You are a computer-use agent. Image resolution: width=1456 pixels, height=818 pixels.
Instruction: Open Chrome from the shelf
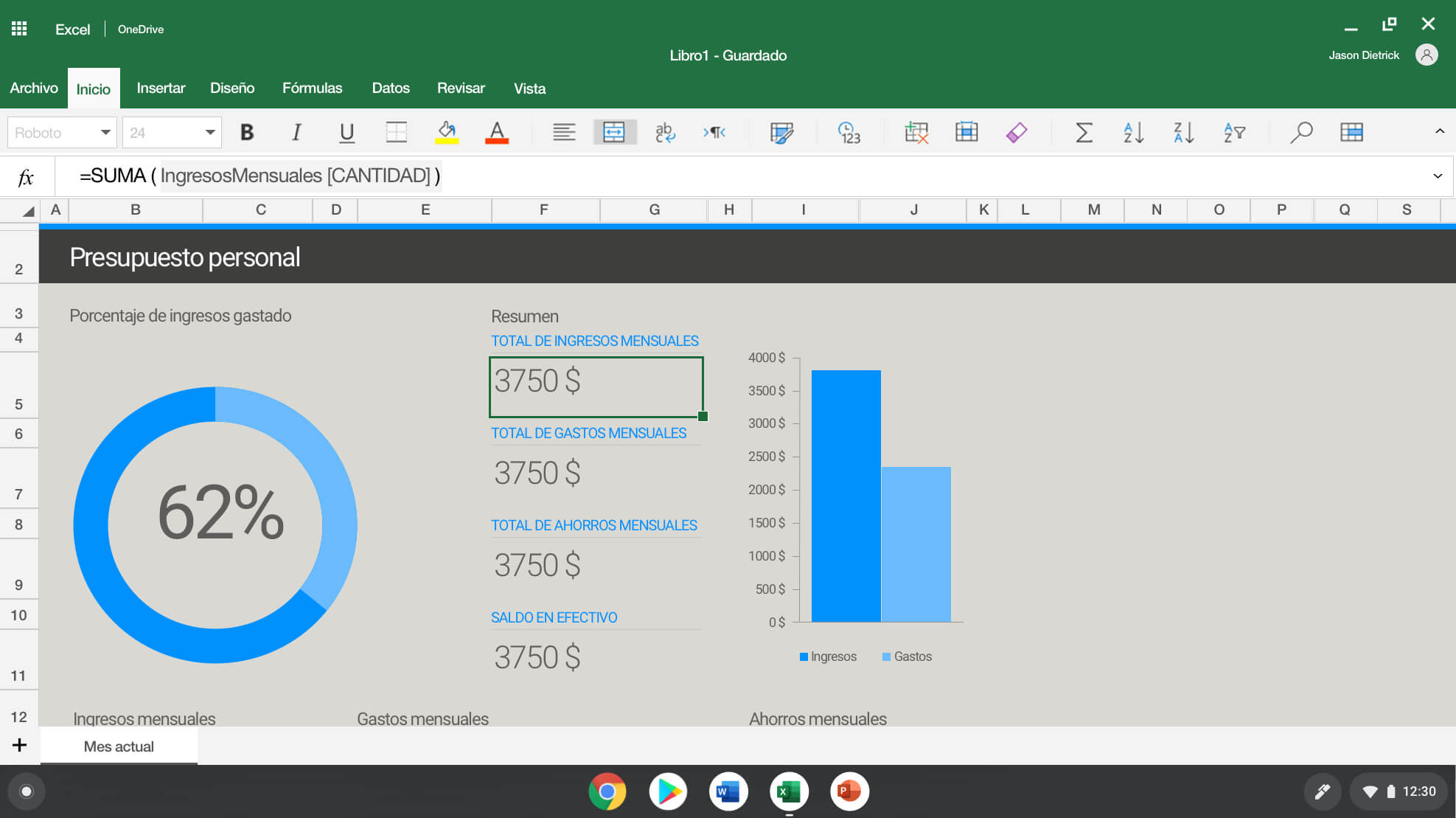pos(607,791)
